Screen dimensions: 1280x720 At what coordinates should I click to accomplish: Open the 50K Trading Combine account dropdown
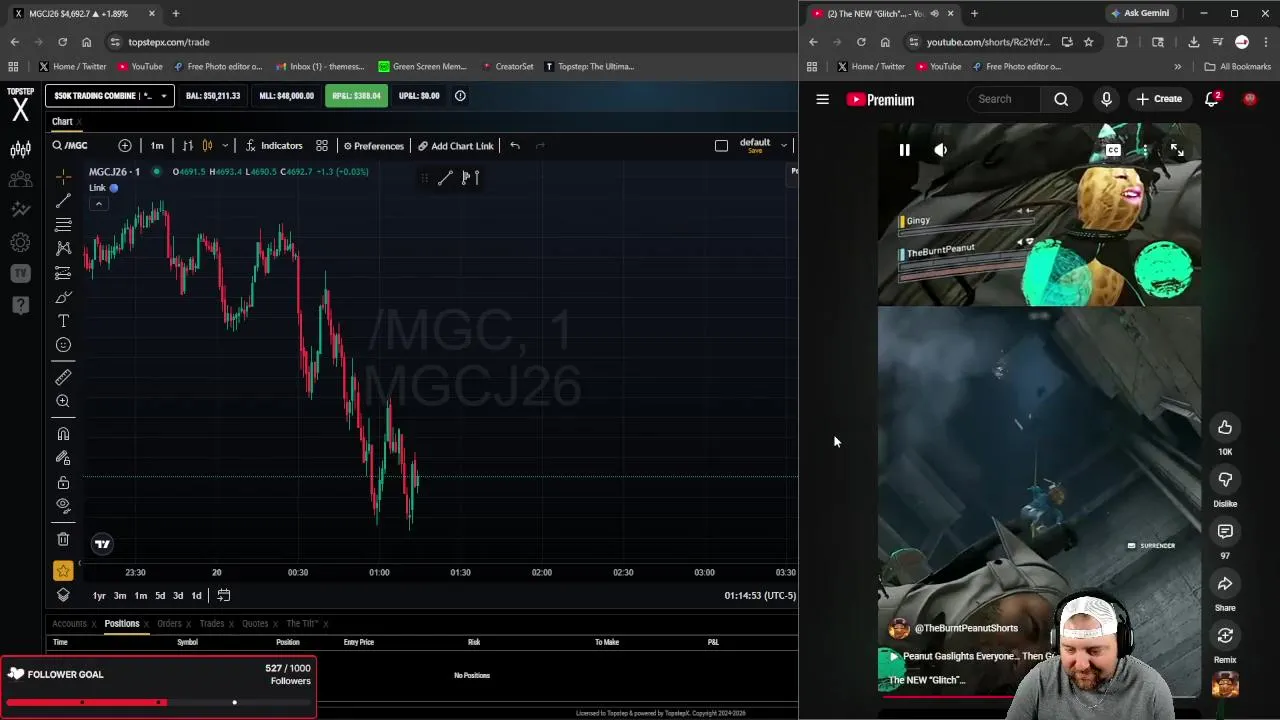point(110,96)
